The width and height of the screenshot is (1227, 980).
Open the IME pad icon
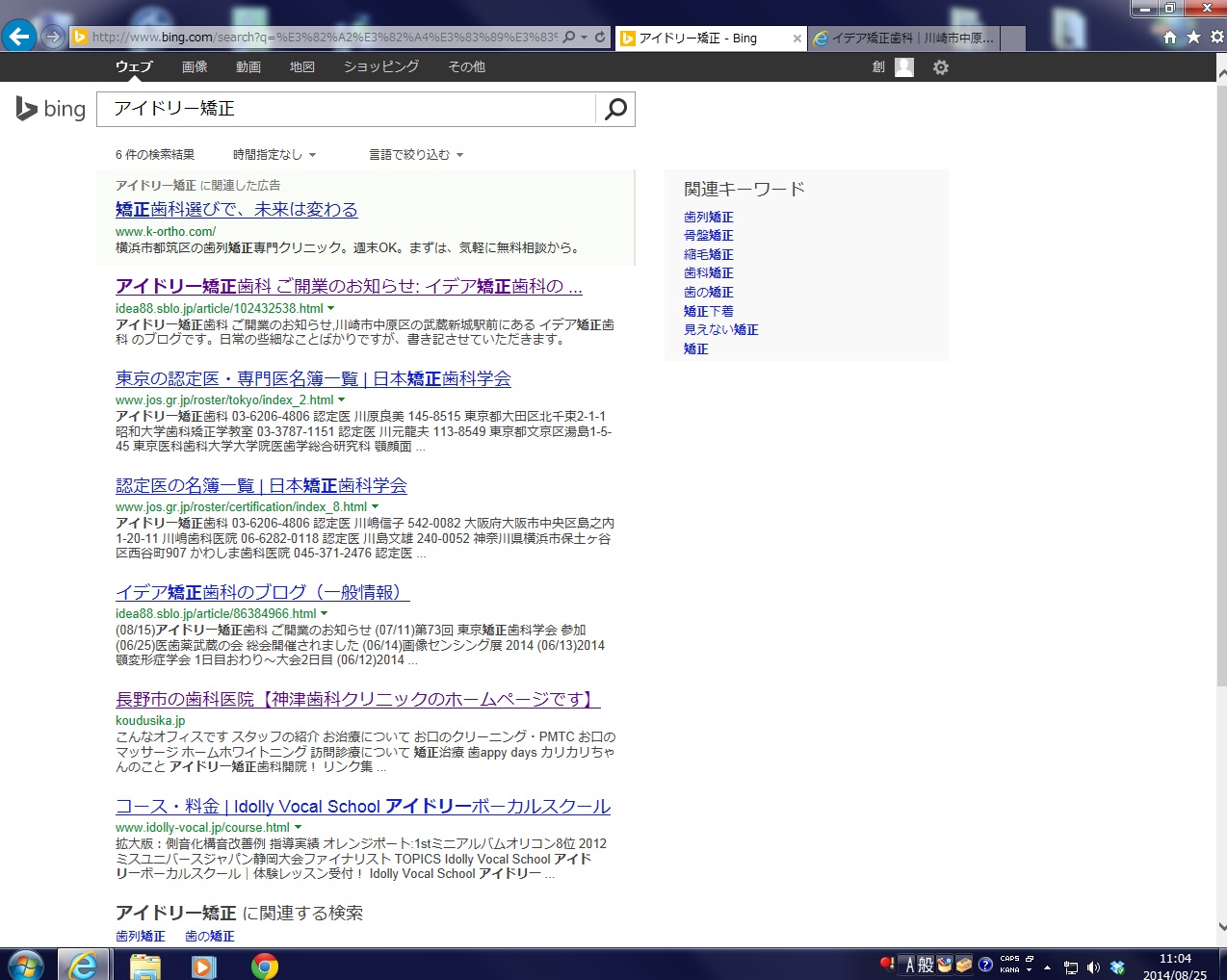(x=945, y=965)
